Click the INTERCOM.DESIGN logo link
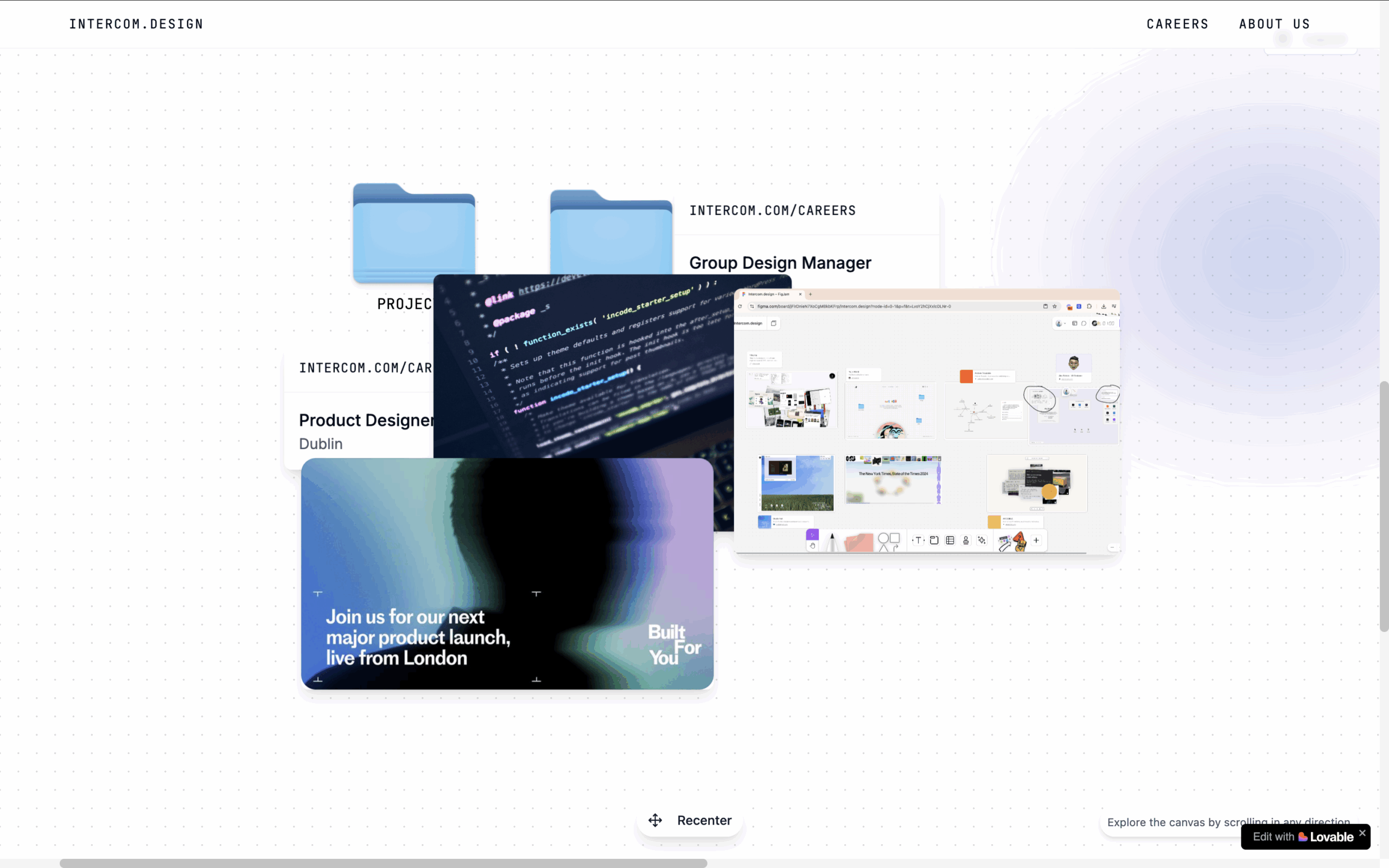1389x868 pixels. [x=136, y=24]
